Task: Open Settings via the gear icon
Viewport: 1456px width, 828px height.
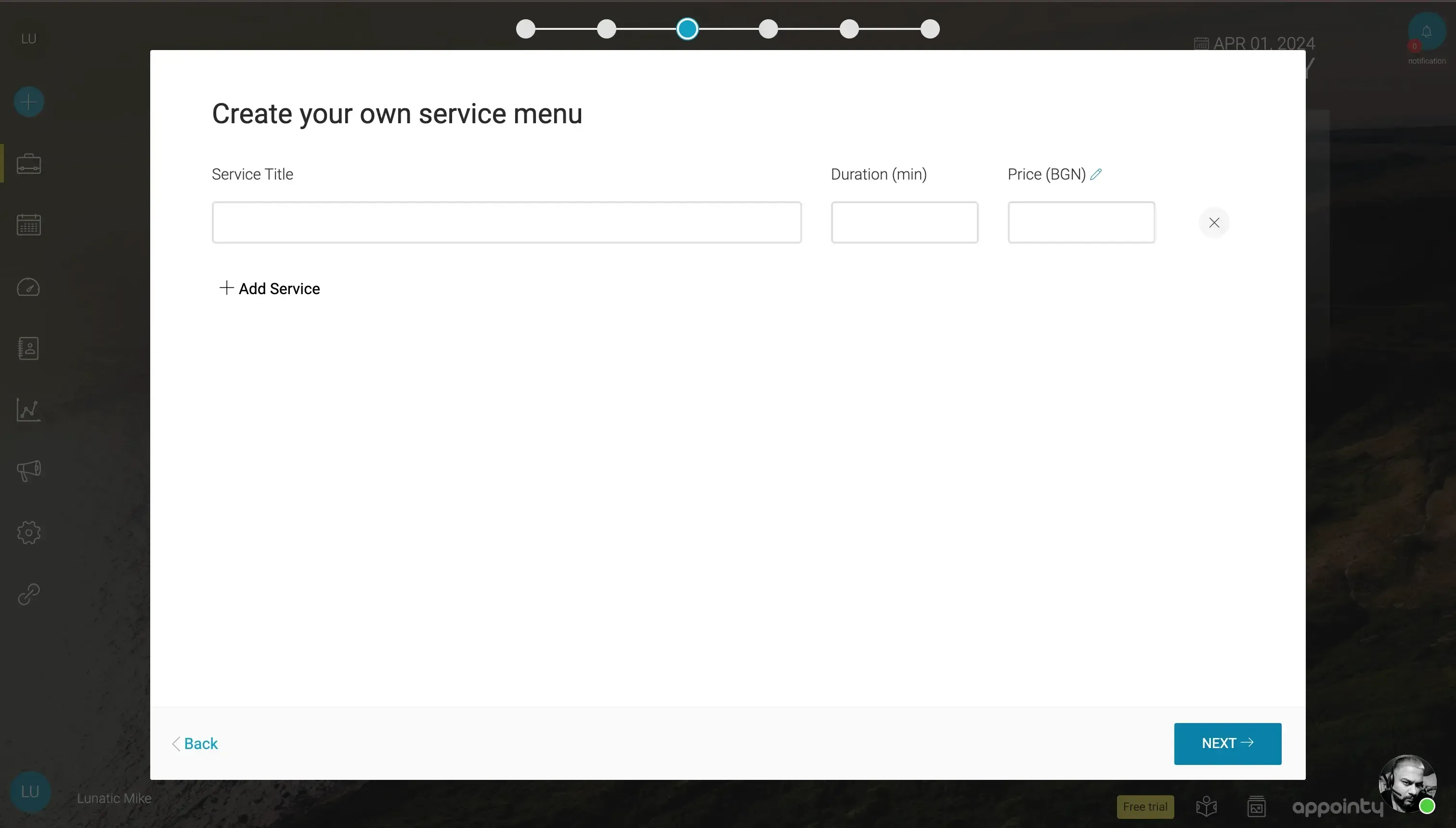Action: point(28,532)
